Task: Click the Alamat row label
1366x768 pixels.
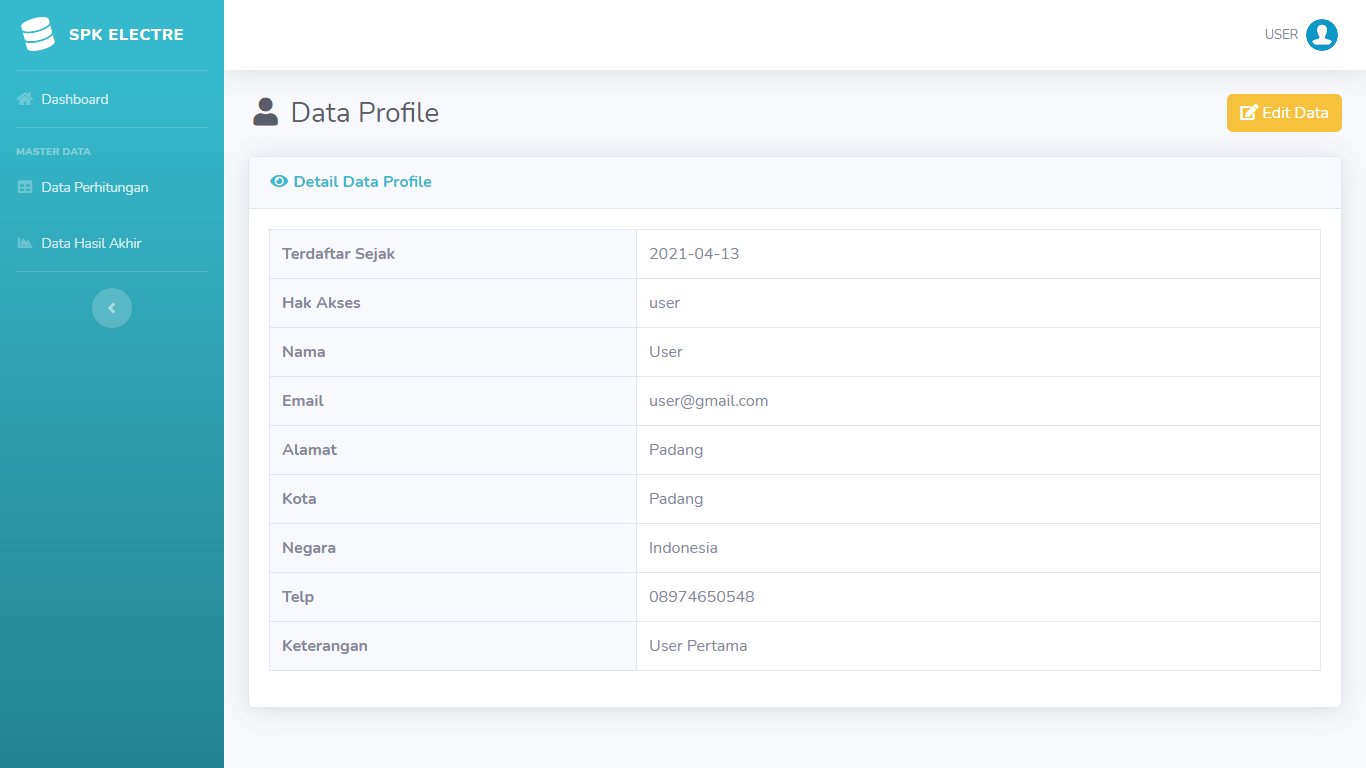Action: [309, 450]
